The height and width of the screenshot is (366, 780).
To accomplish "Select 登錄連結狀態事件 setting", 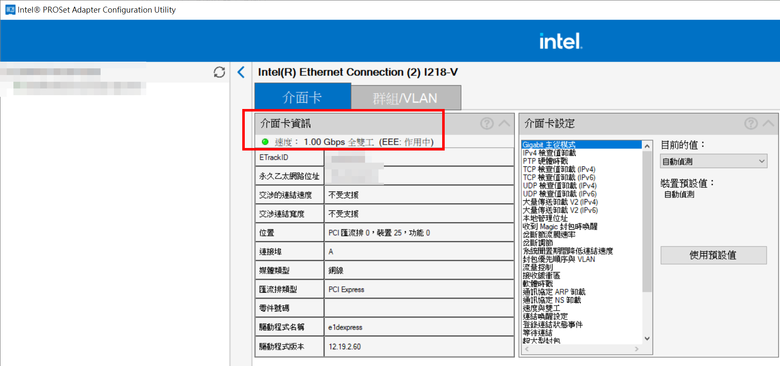I will (x=553, y=325).
